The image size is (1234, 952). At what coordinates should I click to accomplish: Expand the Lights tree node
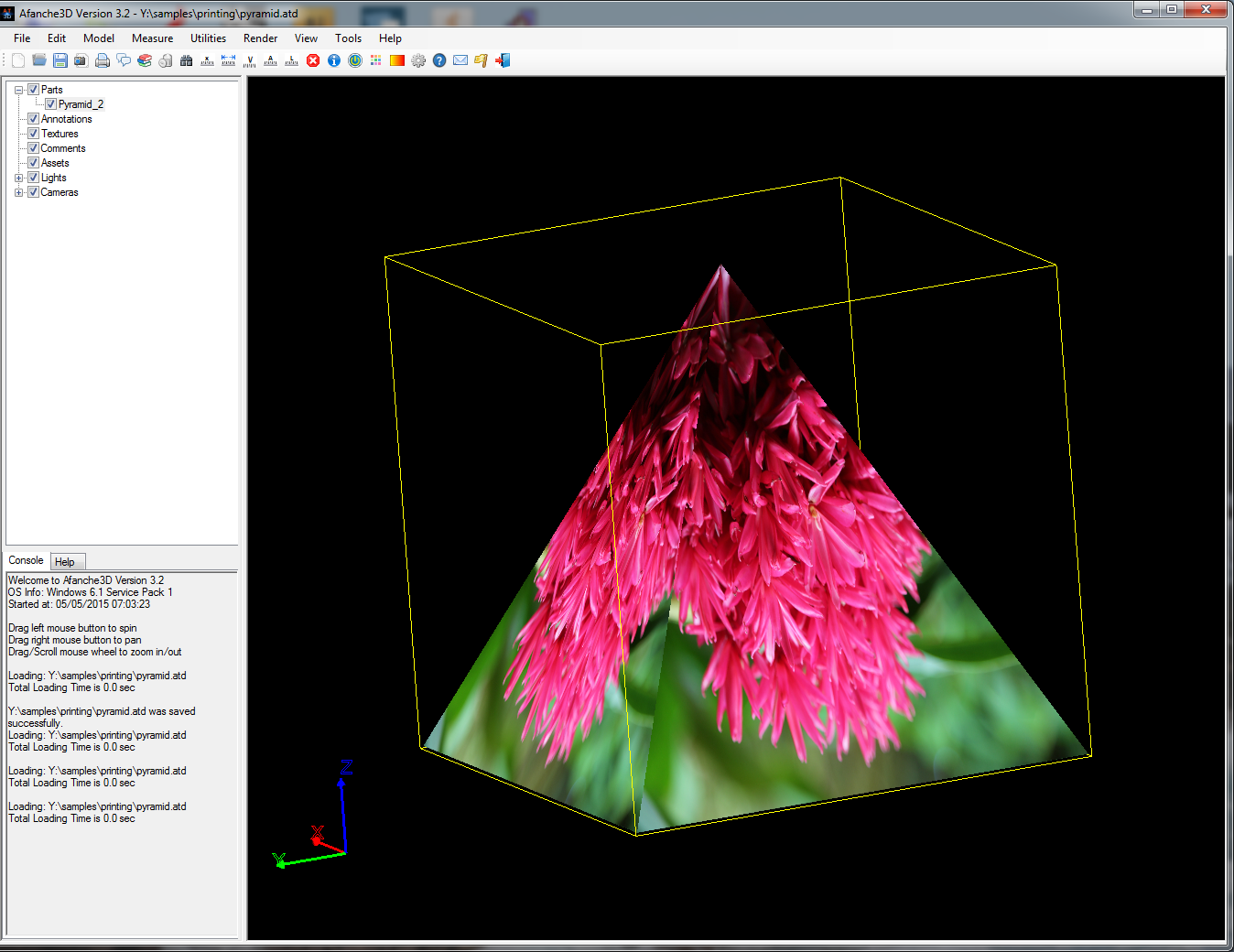coord(18,178)
